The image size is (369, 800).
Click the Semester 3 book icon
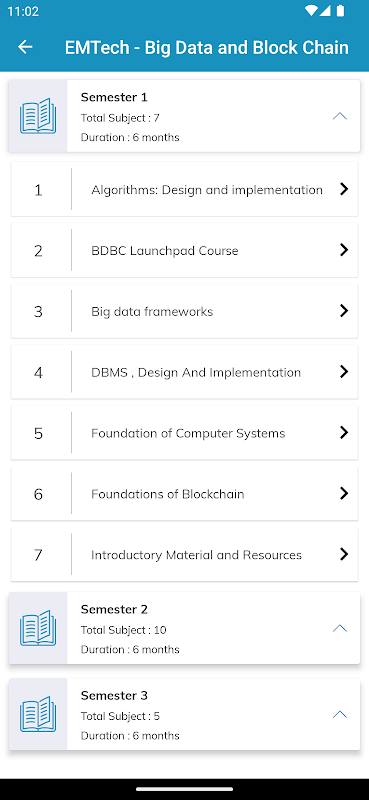[x=38, y=714]
